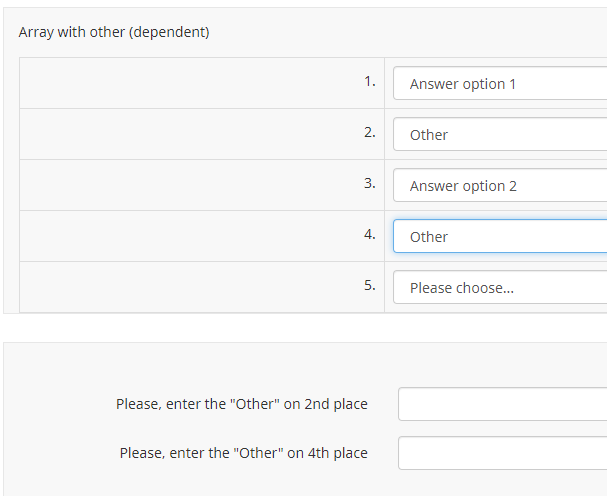
Task: Focus the Other on 2nd place text field
Action: pyautogui.click(x=502, y=404)
